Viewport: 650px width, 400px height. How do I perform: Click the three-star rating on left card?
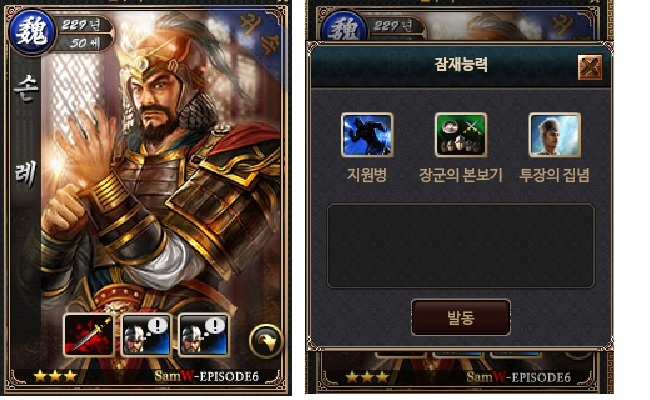(55, 376)
